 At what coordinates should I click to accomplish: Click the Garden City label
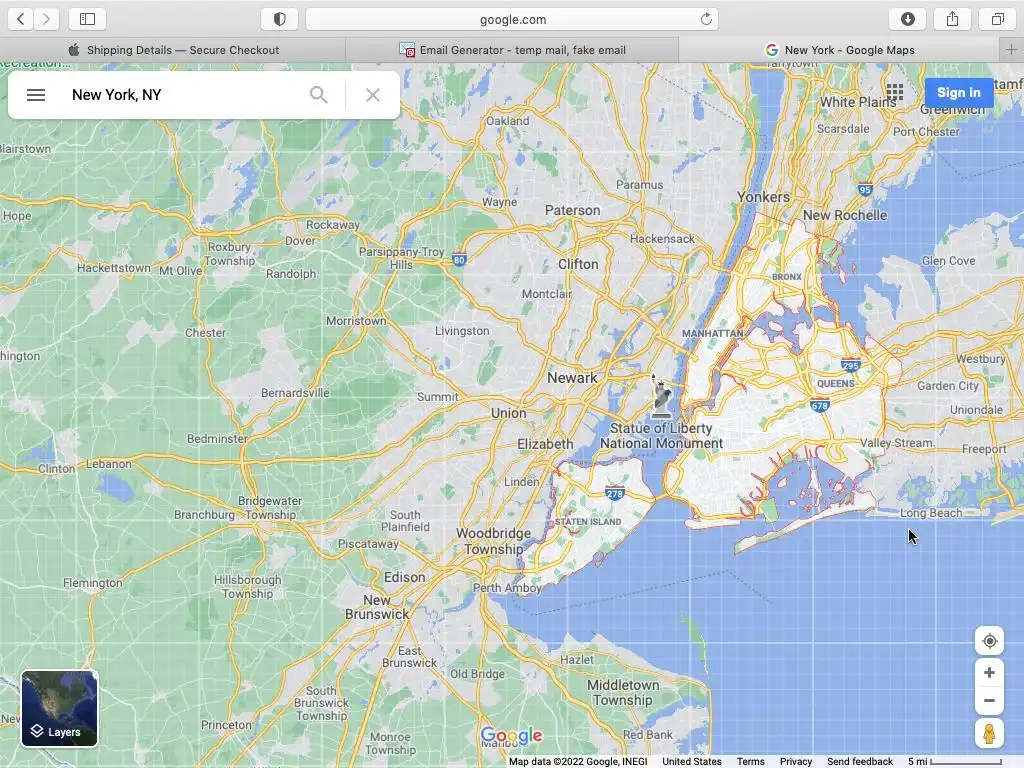tap(948, 386)
